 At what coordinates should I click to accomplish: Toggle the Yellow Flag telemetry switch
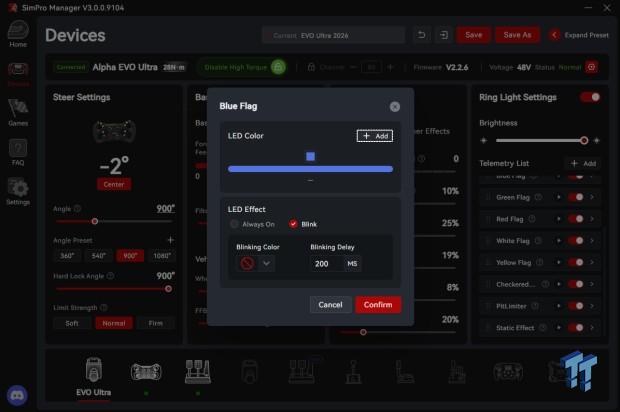pos(576,262)
